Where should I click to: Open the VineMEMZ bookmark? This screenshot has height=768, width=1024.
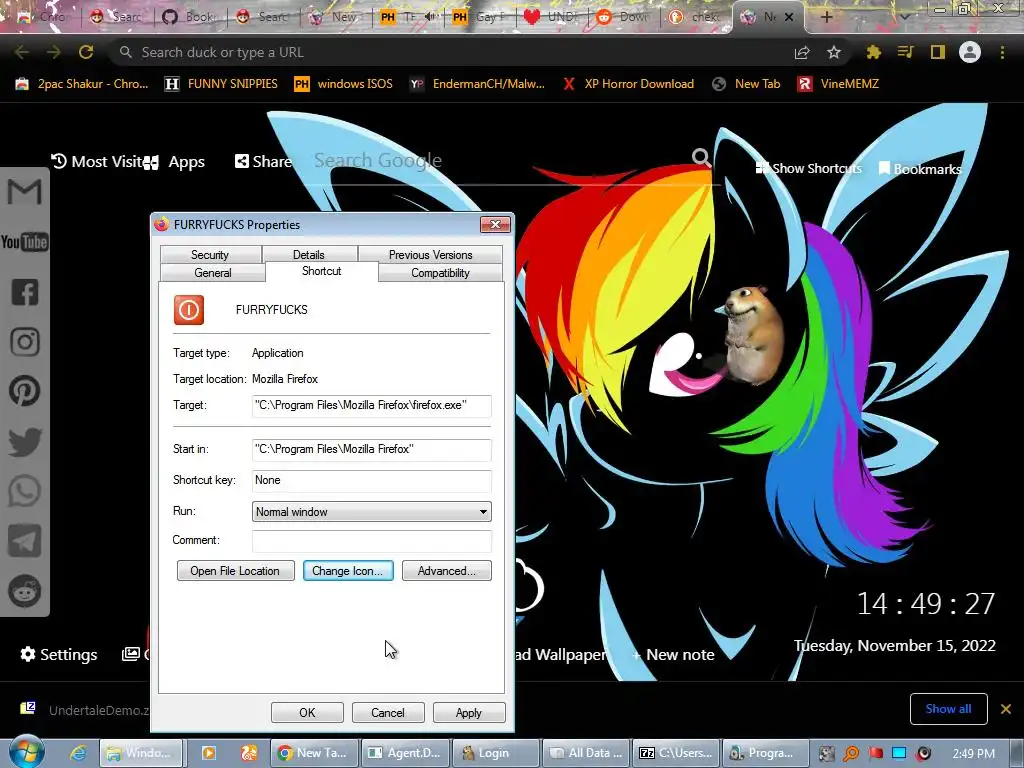pyautogui.click(x=838, y=84)
